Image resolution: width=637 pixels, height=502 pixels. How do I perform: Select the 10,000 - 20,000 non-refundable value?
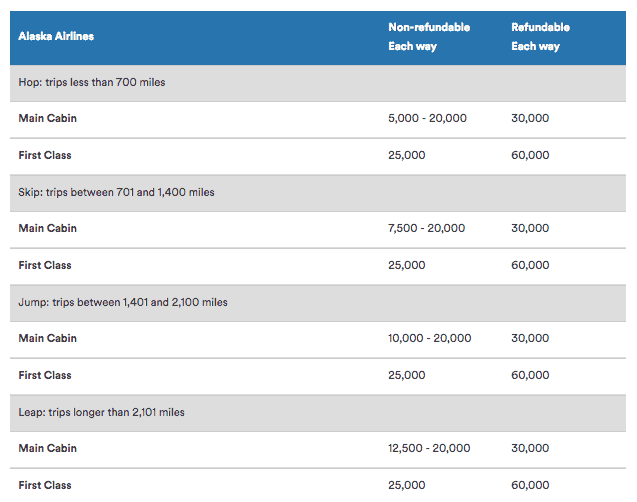[430, 338]
